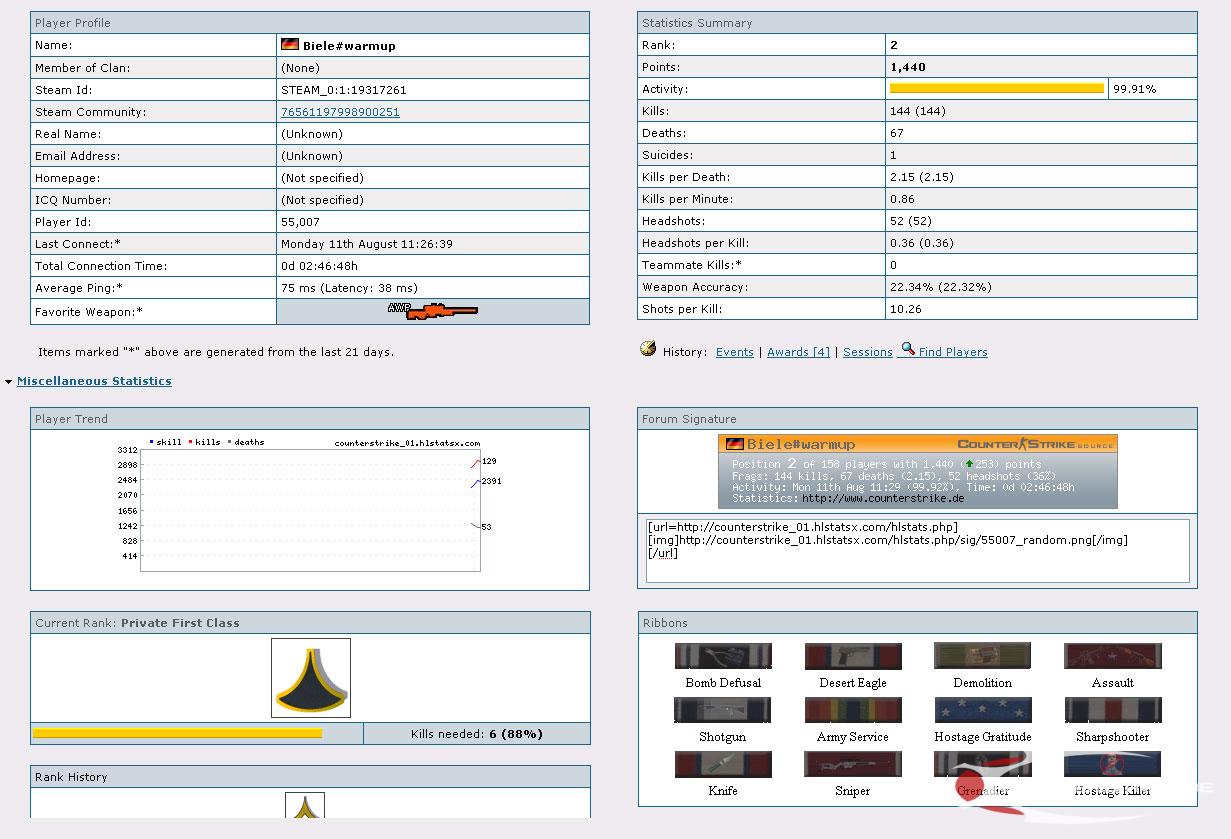Open the Miscellaneous Statistics heading link
1231x839 pixels.
(94, 381)
